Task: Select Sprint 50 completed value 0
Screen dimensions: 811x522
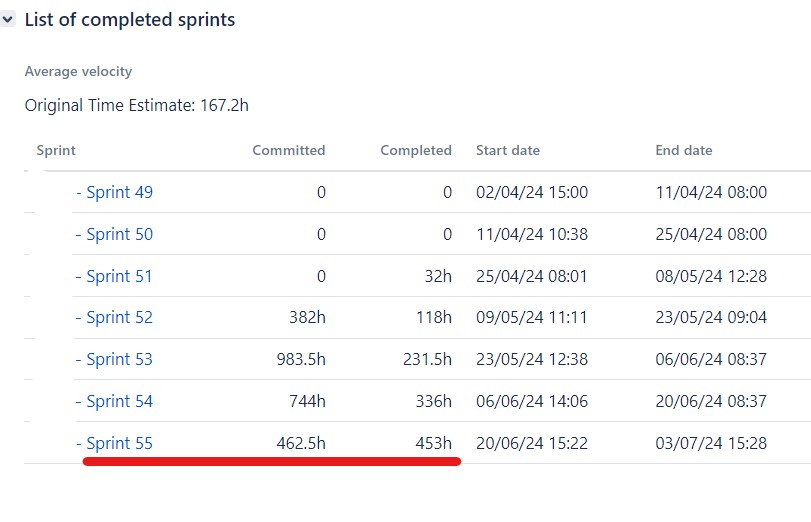Action: [447, 234]
